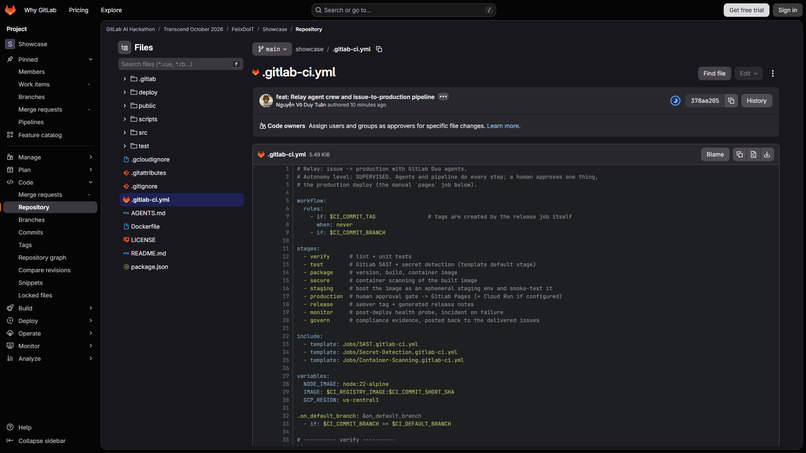Expand the Plan sidebar section
This screenshot has width=806, height=453.
click(x=50, y=170)
